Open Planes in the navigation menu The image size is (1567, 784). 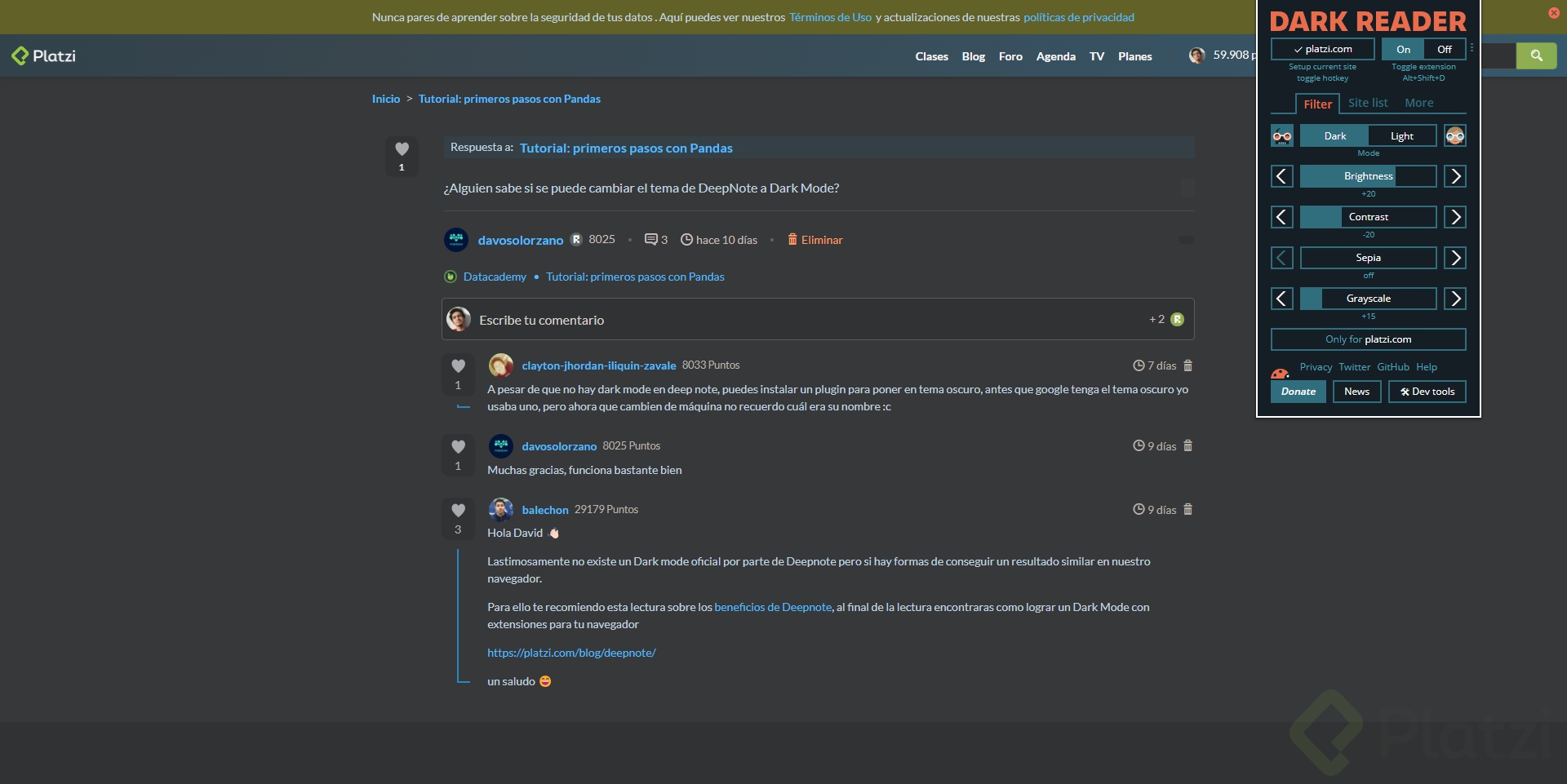(x=1134, y=56)
